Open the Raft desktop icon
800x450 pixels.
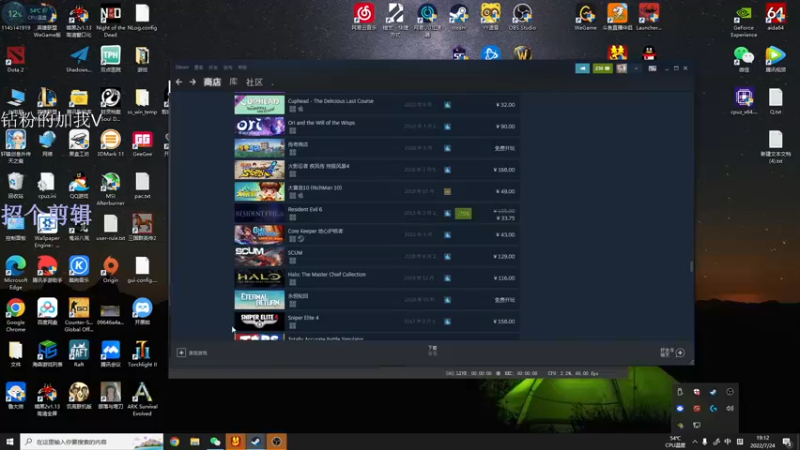pyautogui.click(x=79, y=354)
